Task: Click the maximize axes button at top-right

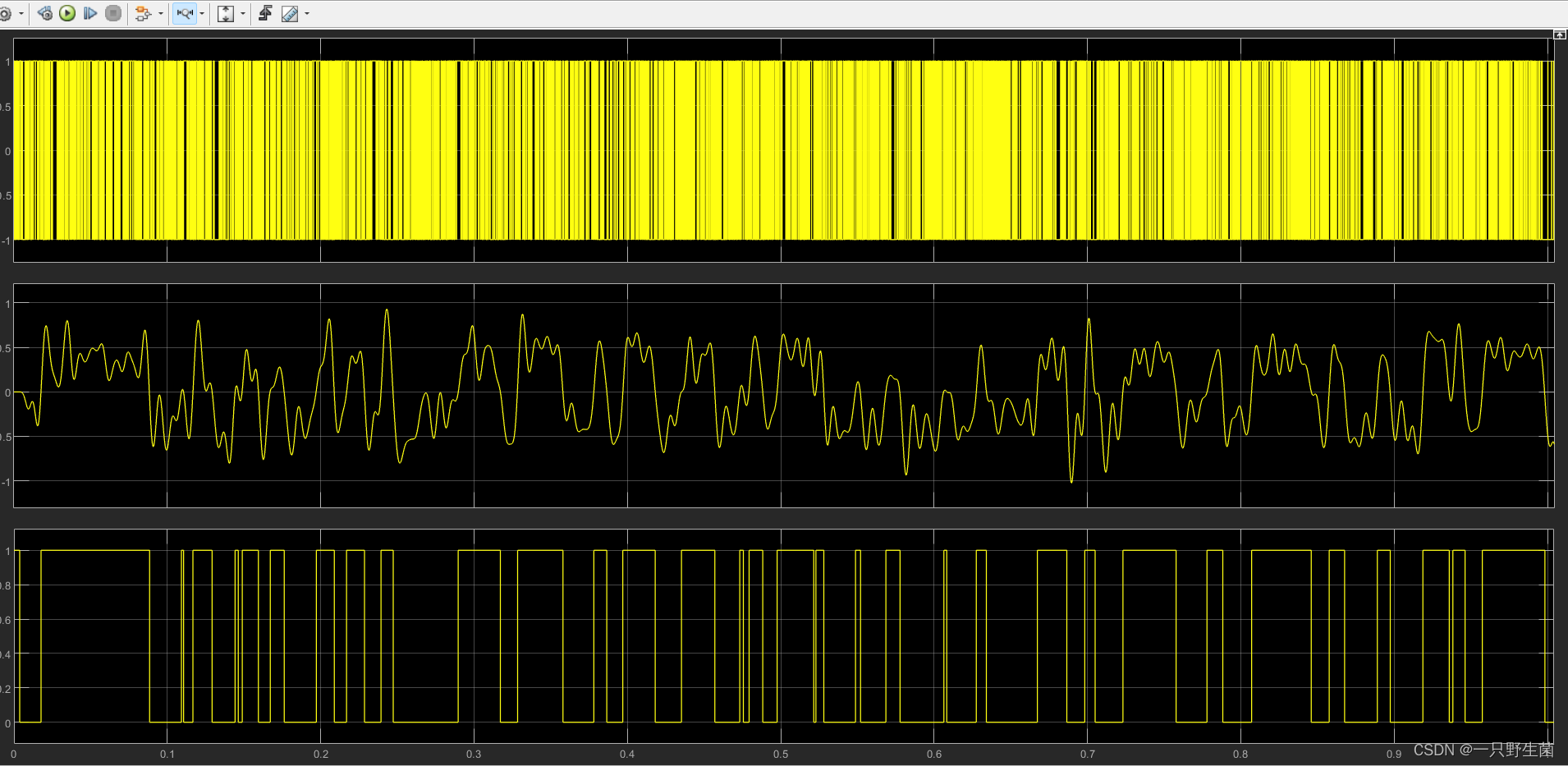Action: (1560, 34)
